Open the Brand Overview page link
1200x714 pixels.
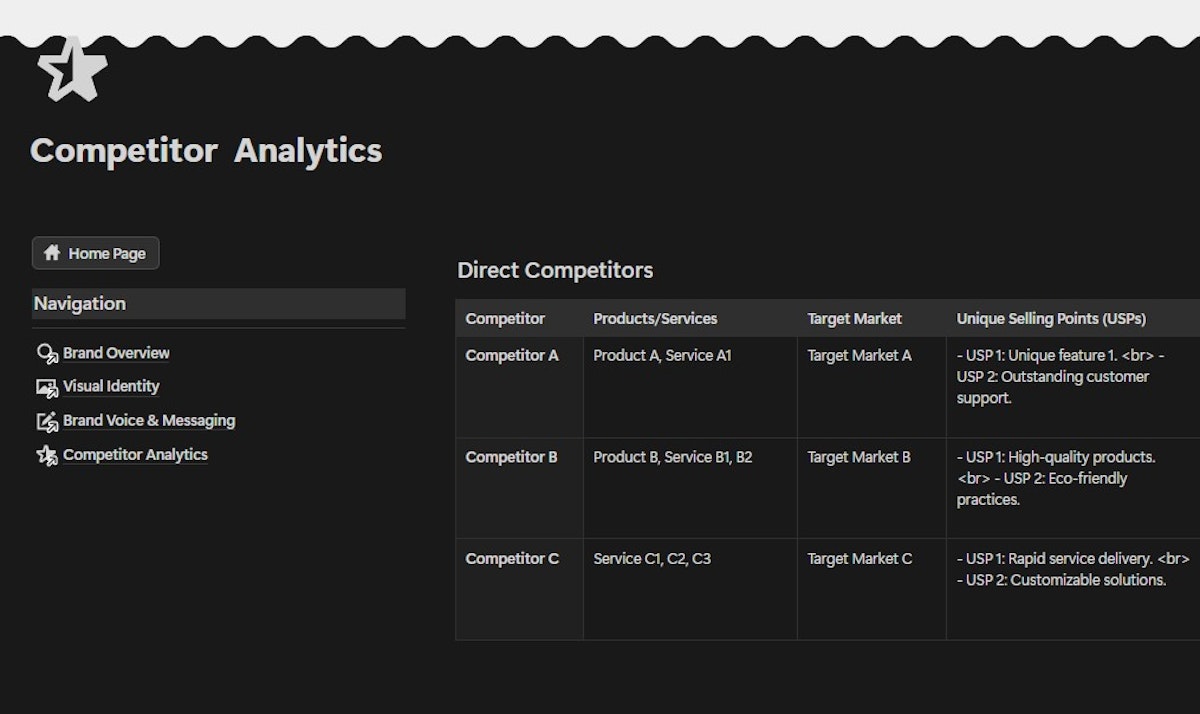tap(116, 353)
